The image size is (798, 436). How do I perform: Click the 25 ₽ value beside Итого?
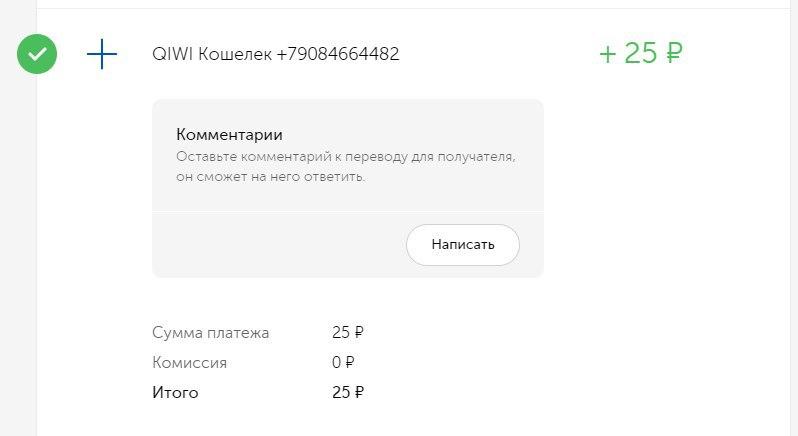pos(347,392)
